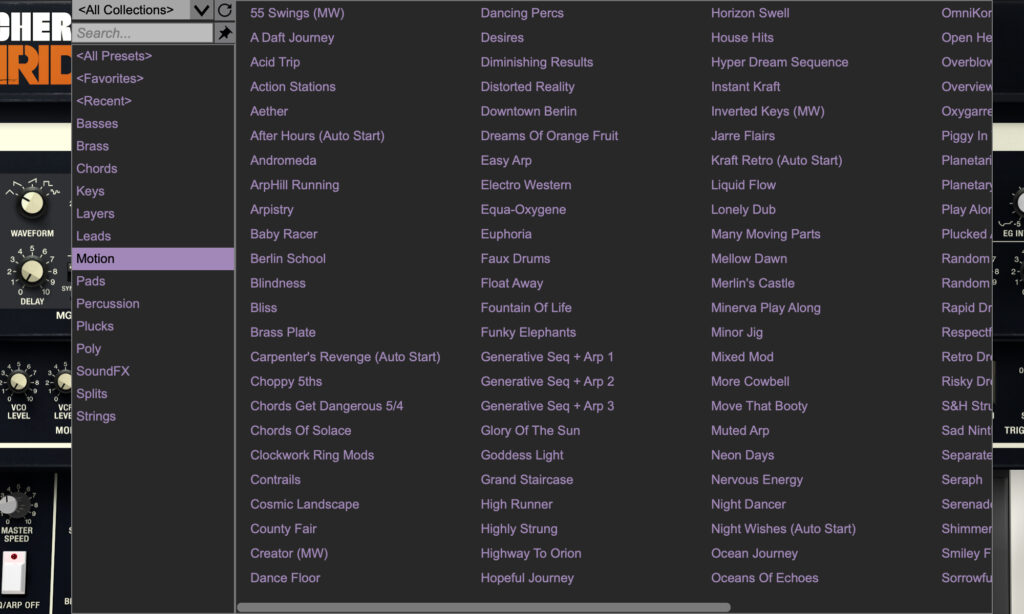Select the Pads category
This screenshot has width=1024, height=614.
[91, 281]
